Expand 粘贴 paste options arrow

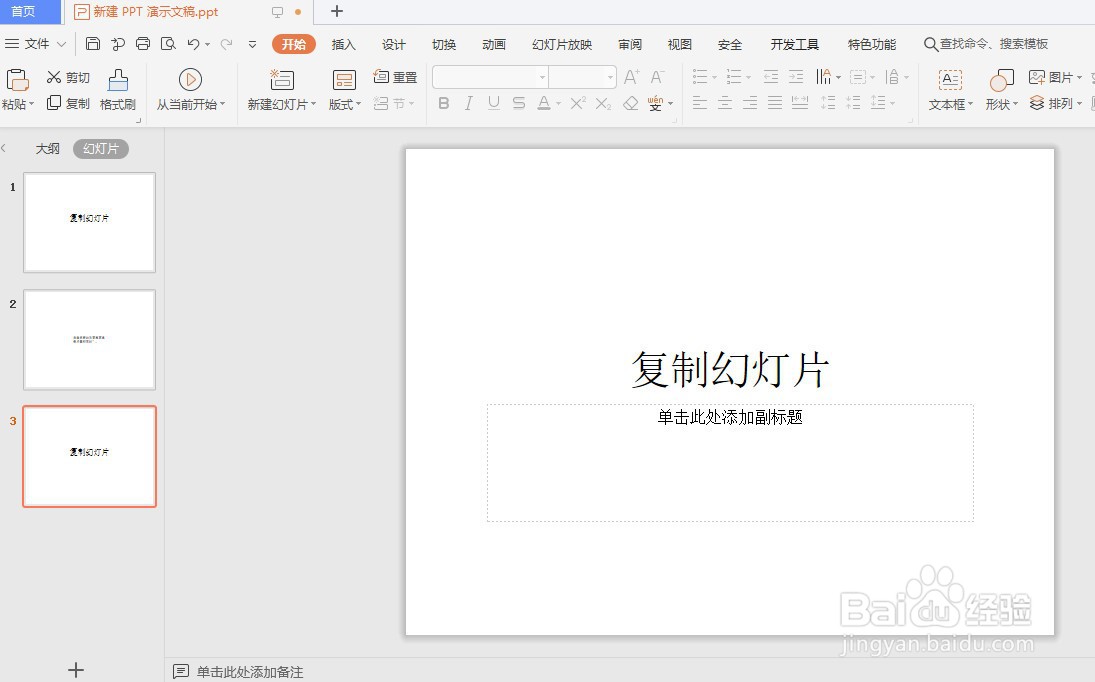click(31, 104)
